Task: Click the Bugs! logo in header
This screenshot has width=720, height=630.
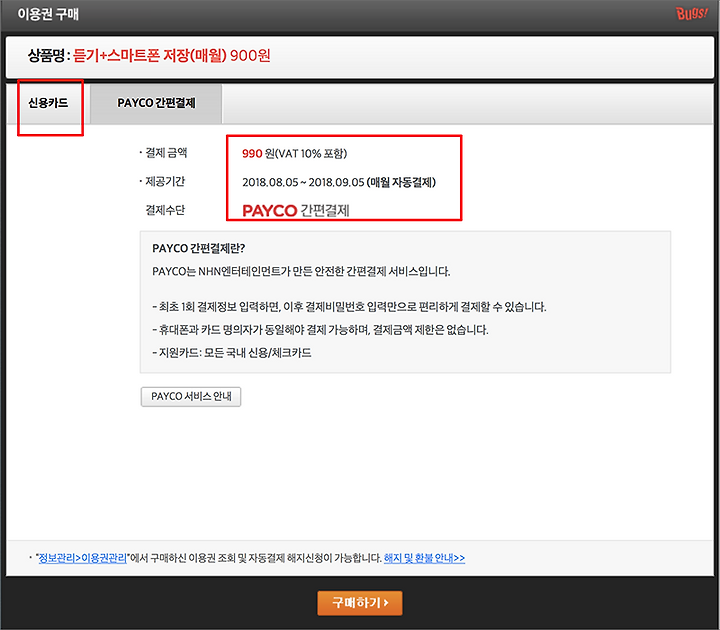Action: point(692,13)
